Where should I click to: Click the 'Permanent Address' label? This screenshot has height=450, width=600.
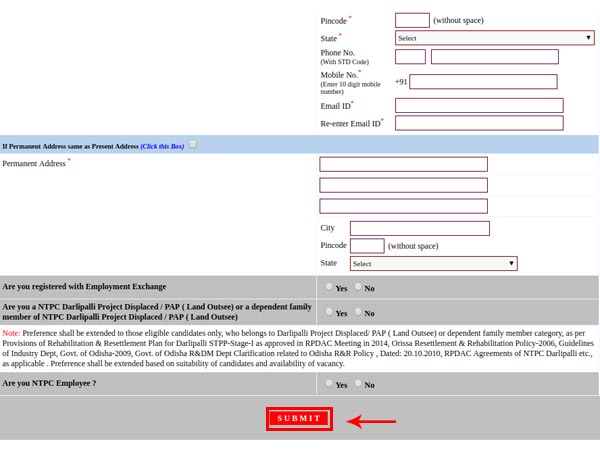pyautogui.click(x=34, y=164)
